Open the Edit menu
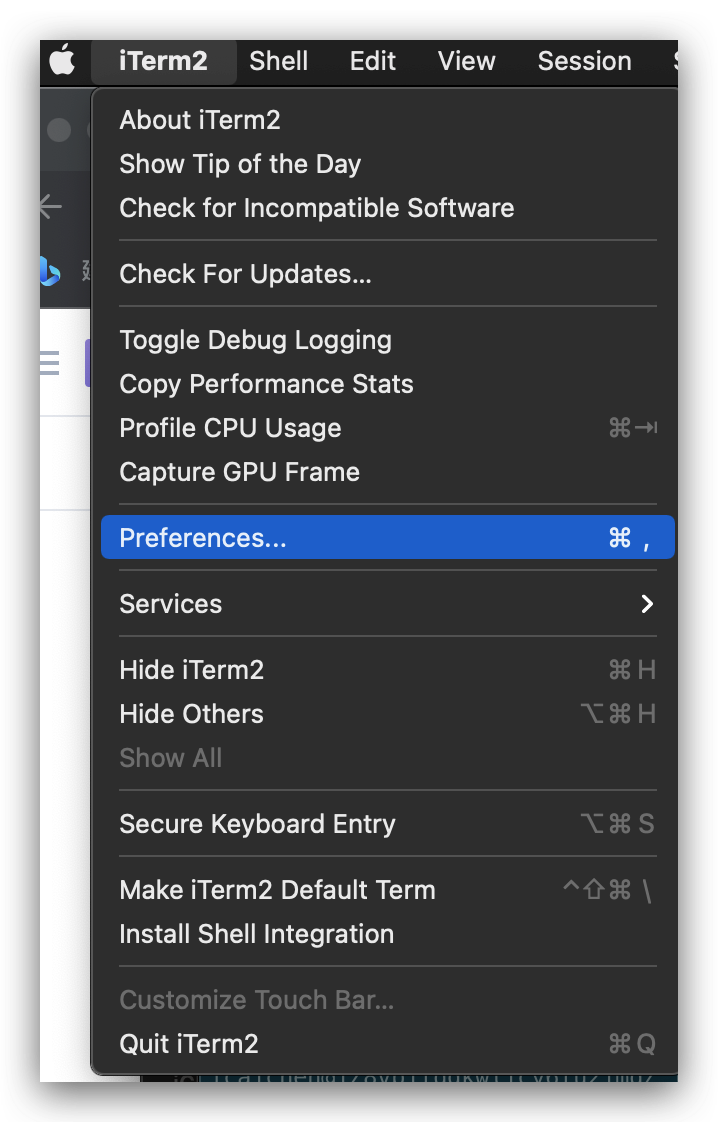718x1122 pixels. pyautogui.click(x=373, y=61)
